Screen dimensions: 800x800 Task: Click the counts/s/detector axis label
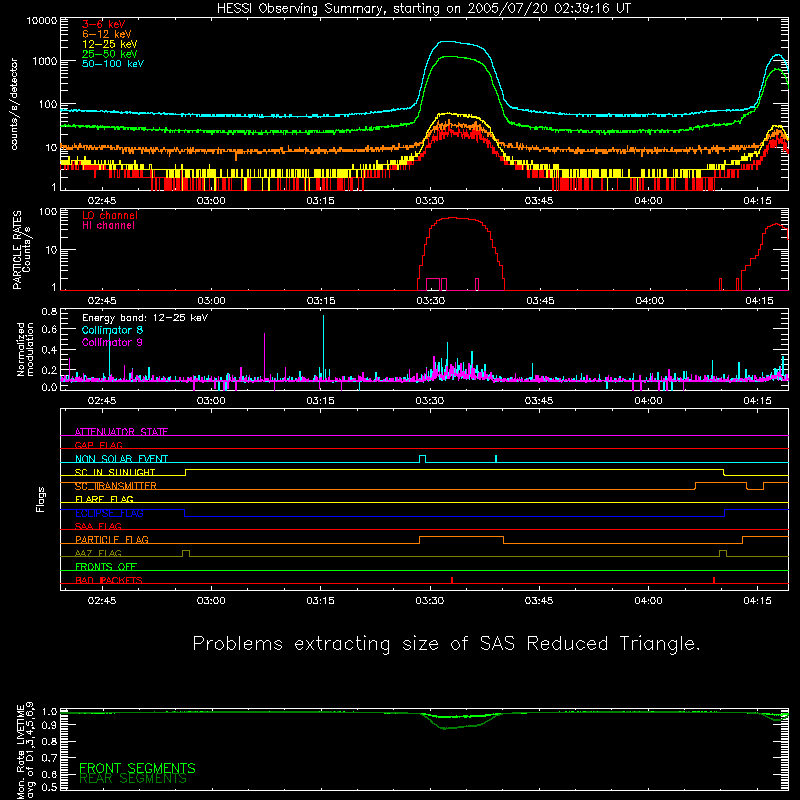coord(14,104)
